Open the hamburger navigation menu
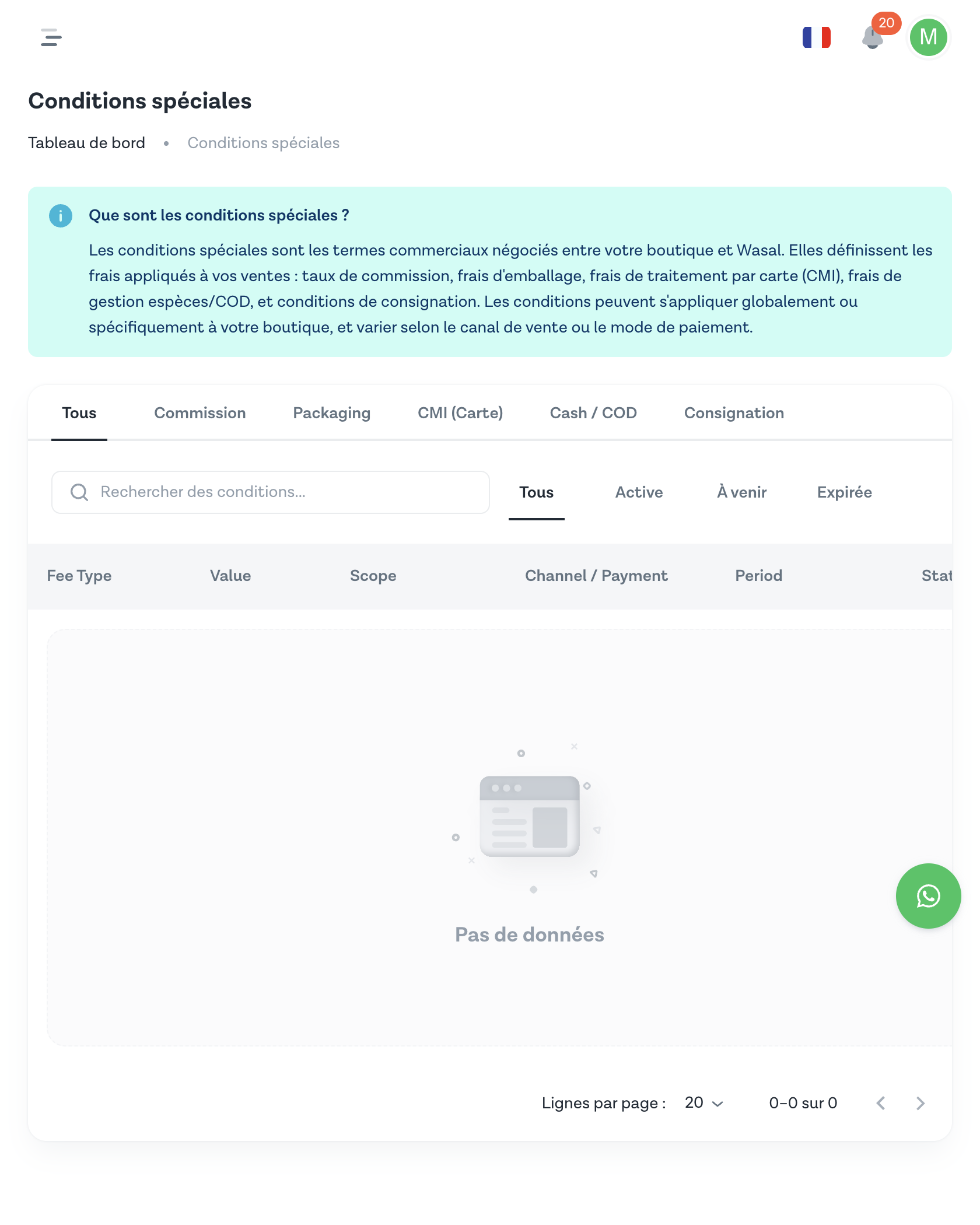This screenshot has height=1225, width=980. click(x=51, y=37)
